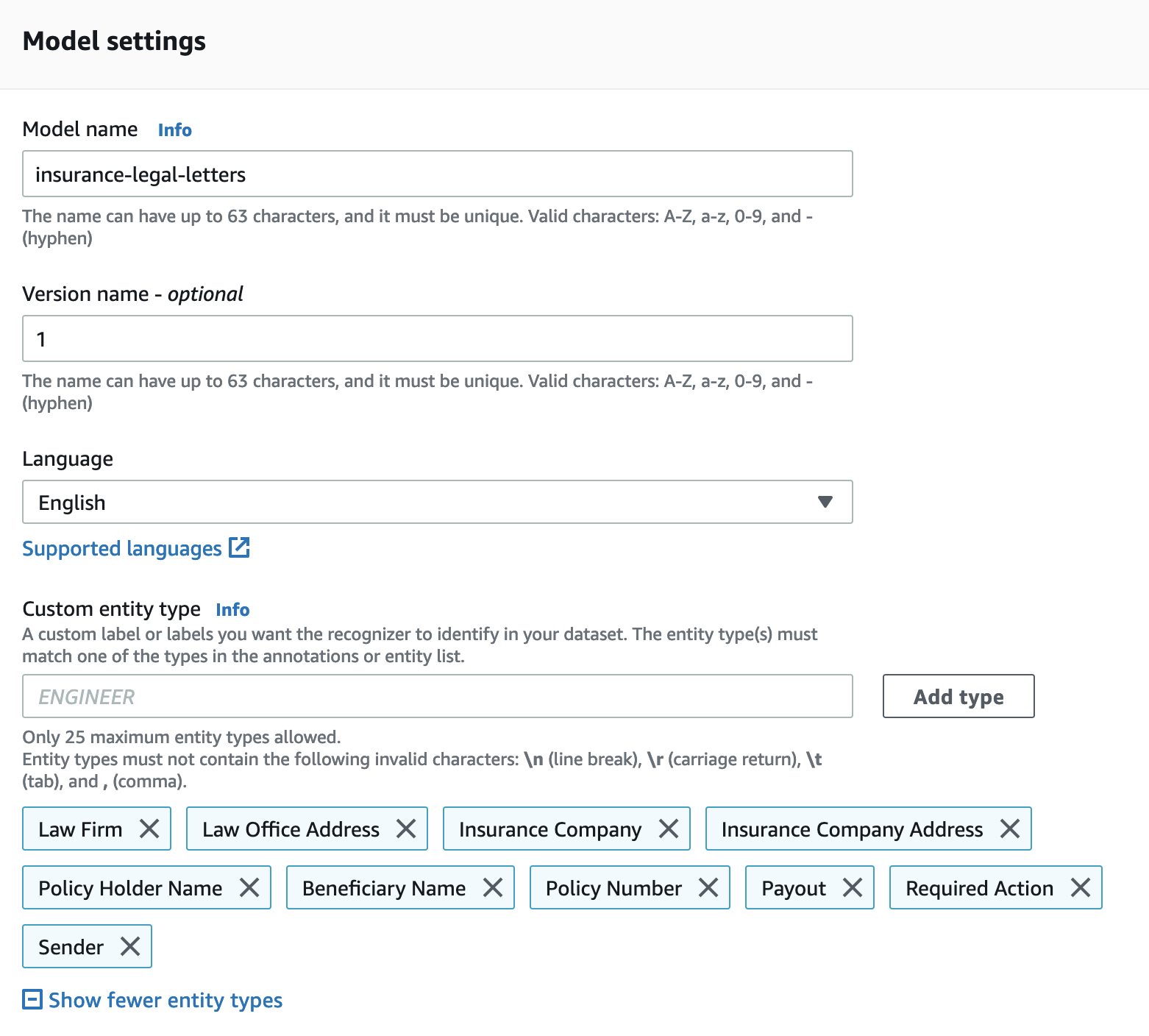Remove the Sender entity type
Screen dimensions: 1149x1036
point(130,947)
